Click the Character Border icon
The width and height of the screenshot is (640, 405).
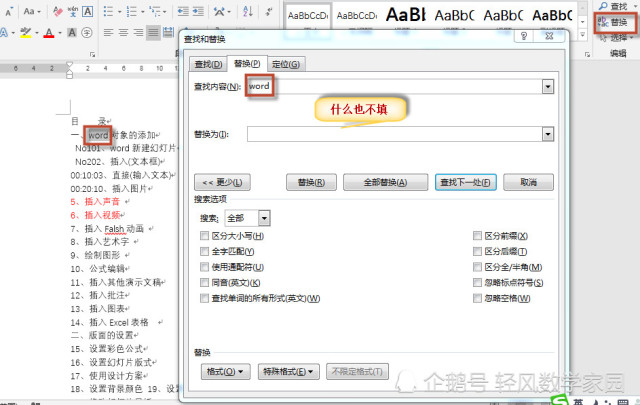pyautogui.click(x=87, y=12)
